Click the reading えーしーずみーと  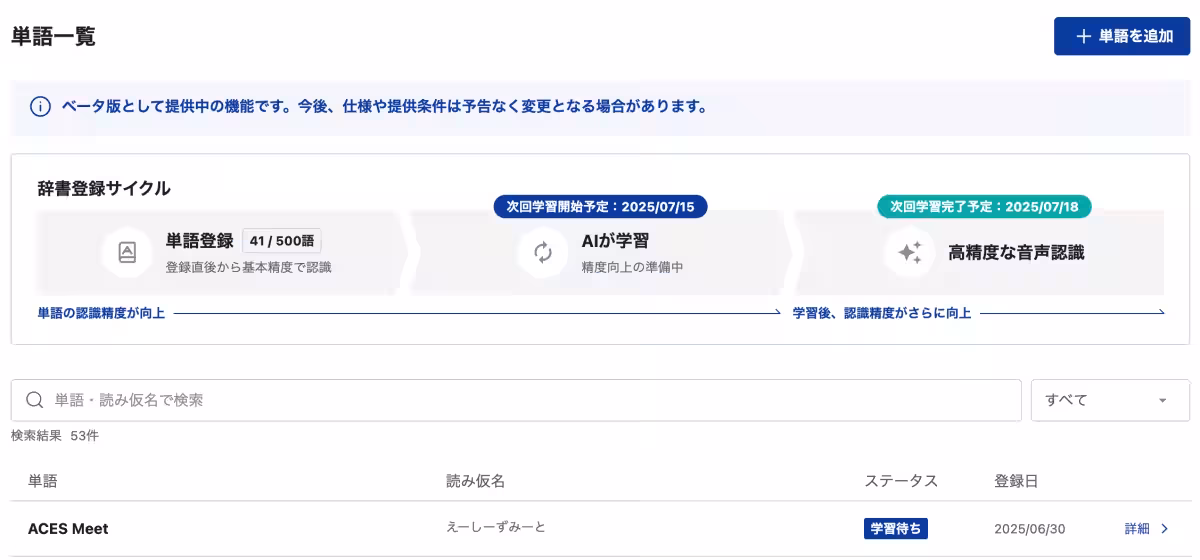coord(496,527)
